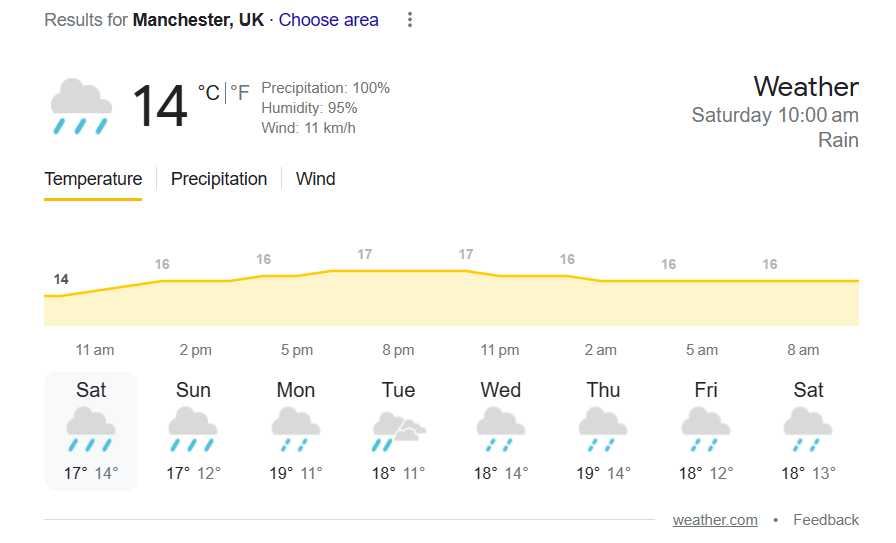Click the Feedback link
This screenshot has width=896, height=543.
pos(826,520)
